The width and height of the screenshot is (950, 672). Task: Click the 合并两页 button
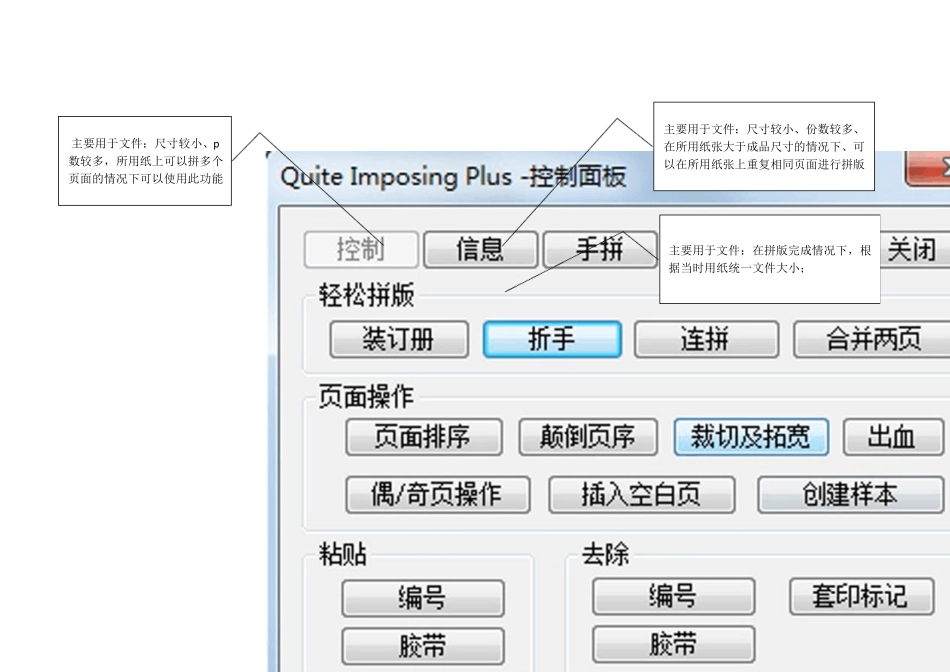coord(872,339)
